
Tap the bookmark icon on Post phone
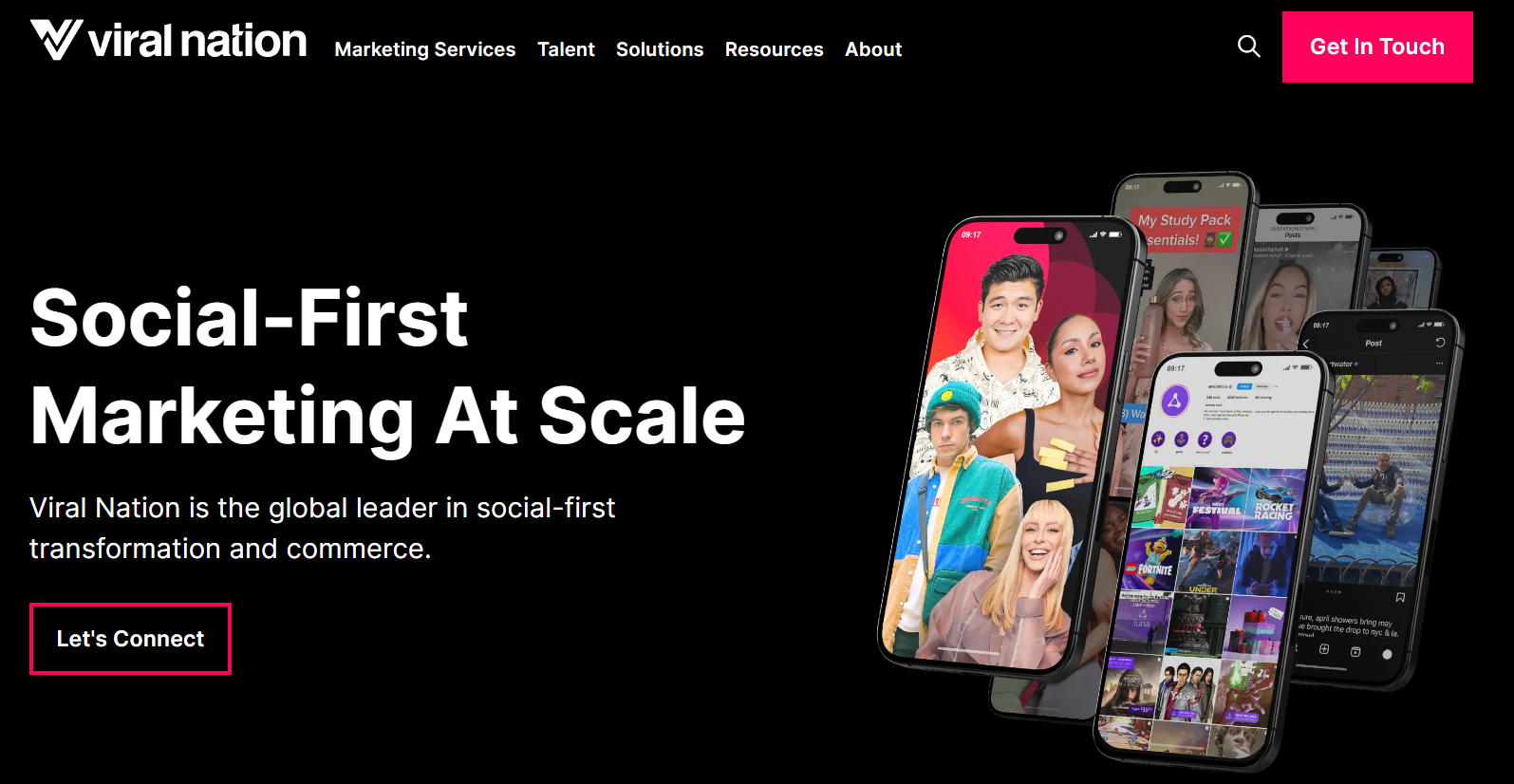pos(1400,597)
